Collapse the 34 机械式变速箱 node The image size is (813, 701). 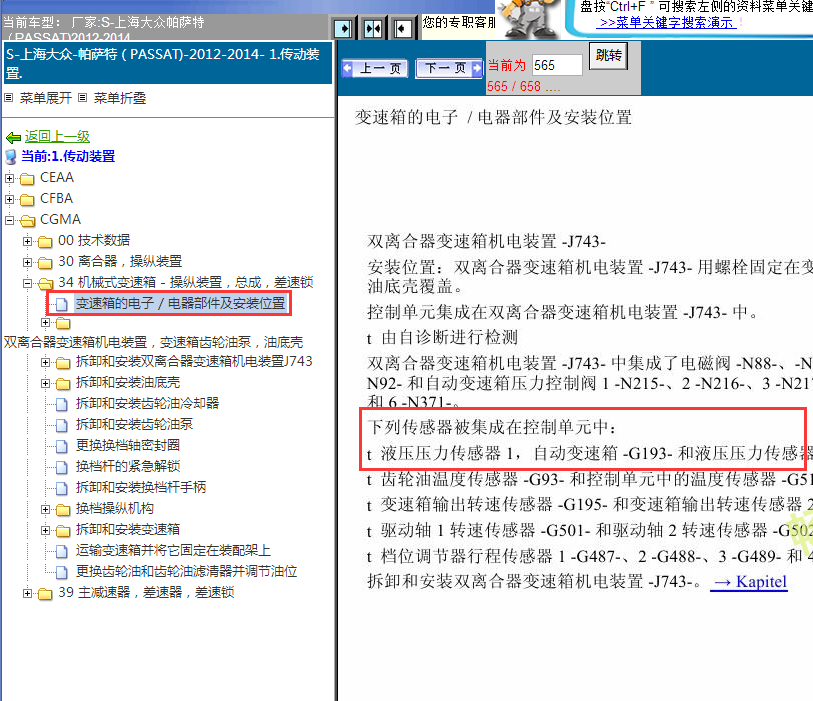click(x=27, y=283)
